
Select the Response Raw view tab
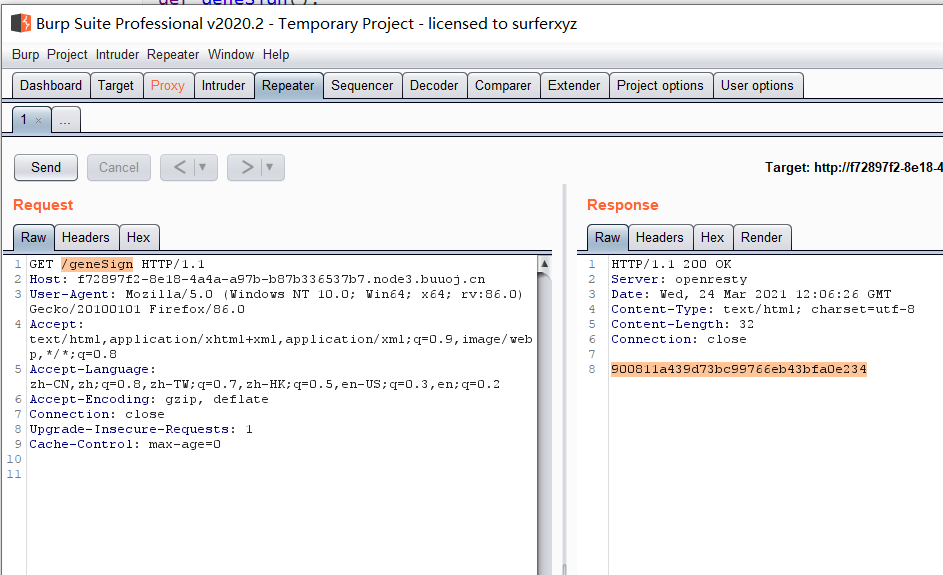coord(607,238)
